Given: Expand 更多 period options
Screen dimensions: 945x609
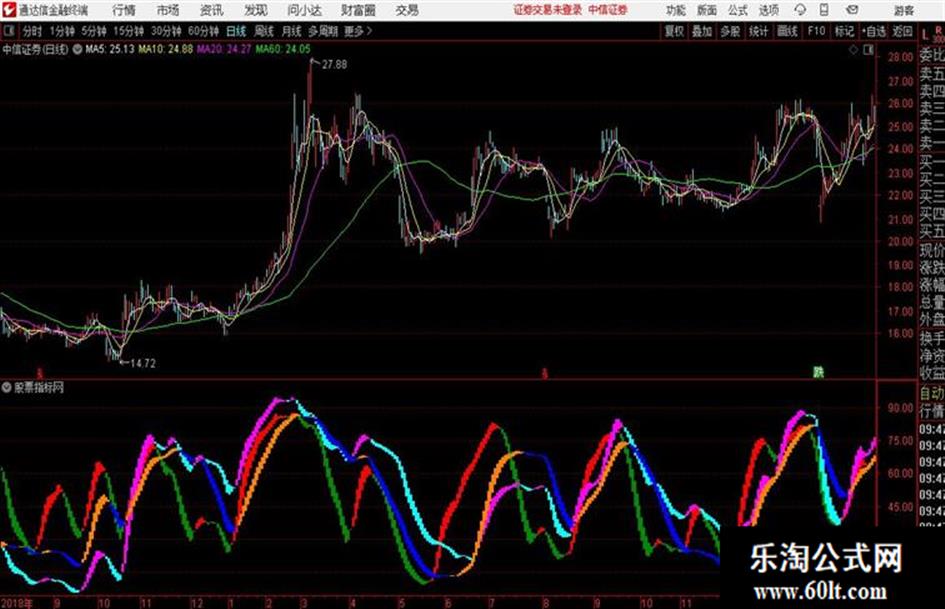Looking at the screenshot, I should pos(358,31).
